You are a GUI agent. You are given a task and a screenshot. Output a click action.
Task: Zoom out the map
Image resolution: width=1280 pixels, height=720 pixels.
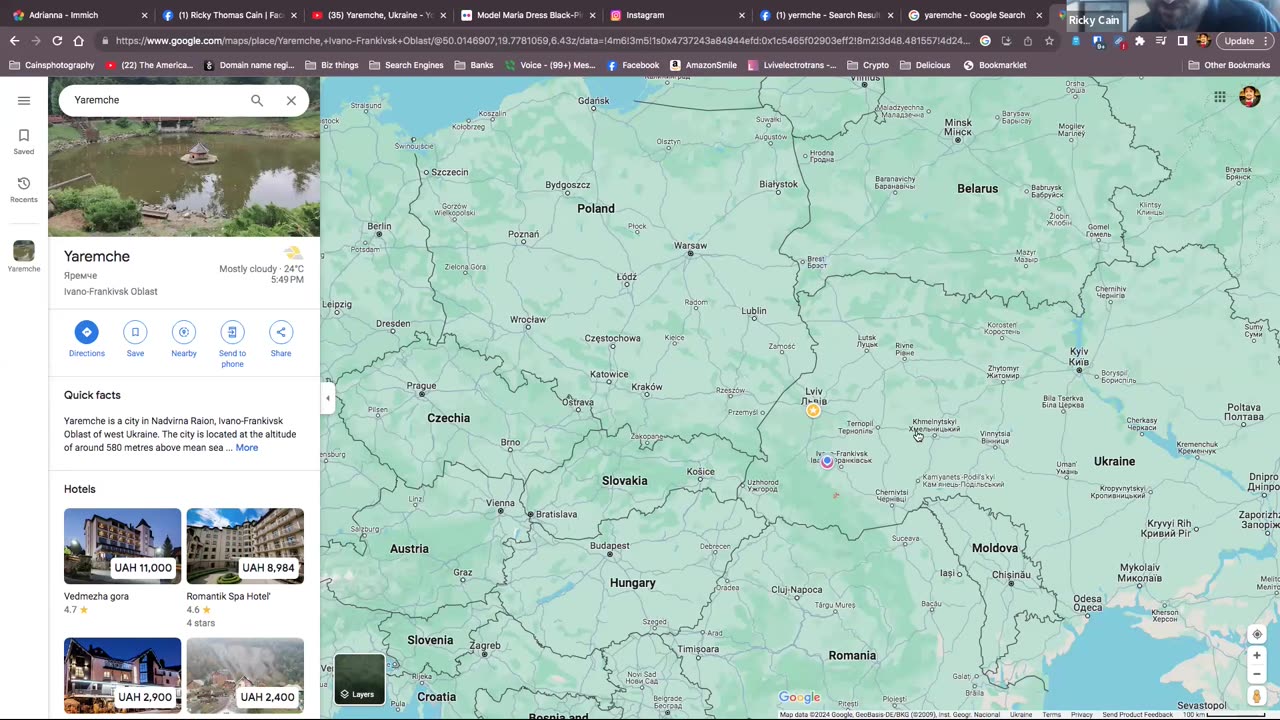coord(1257,674)
